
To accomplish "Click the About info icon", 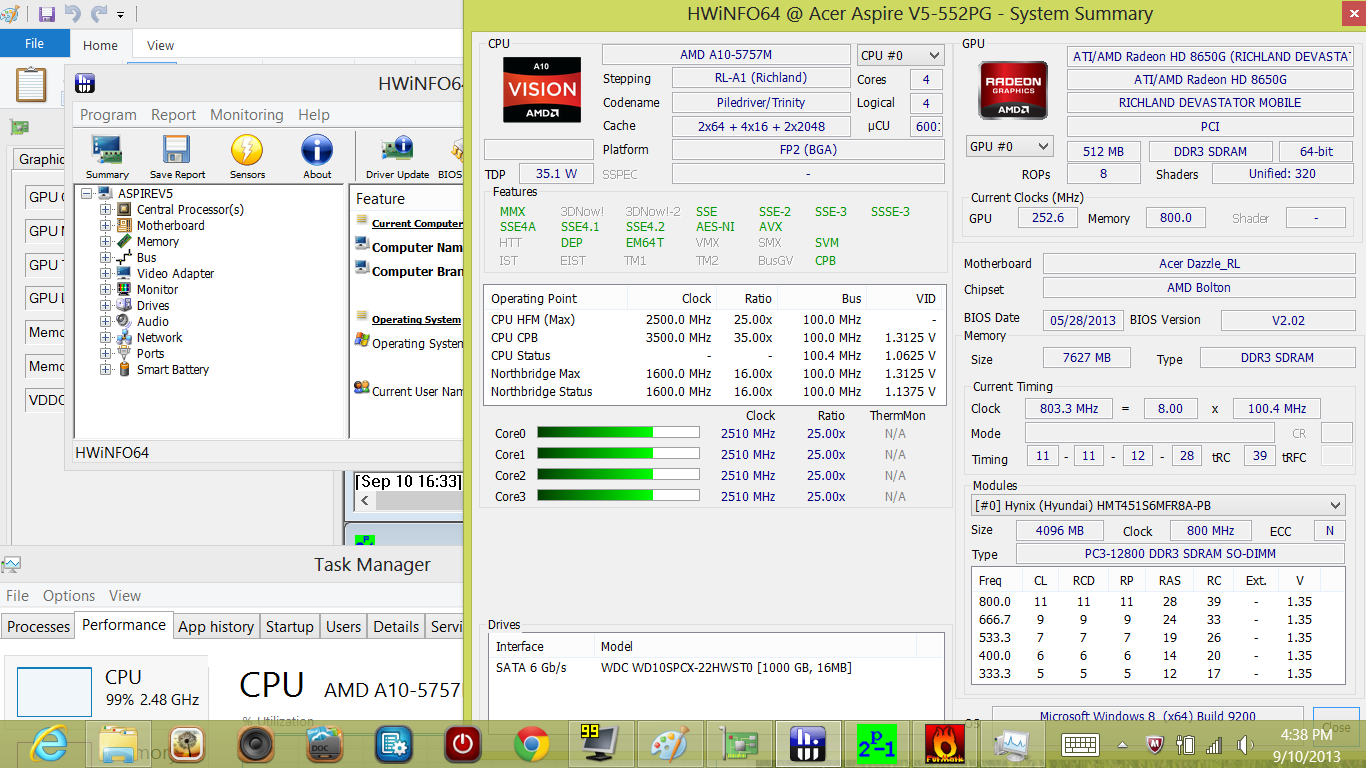I will tap(317, 157).
